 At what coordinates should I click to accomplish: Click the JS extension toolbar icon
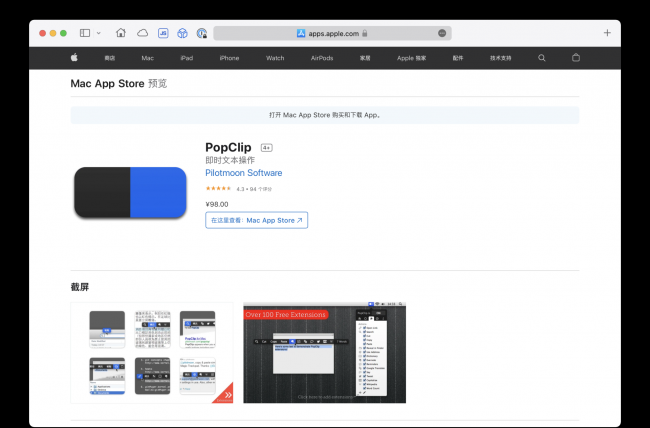click(x=163, y=33)
